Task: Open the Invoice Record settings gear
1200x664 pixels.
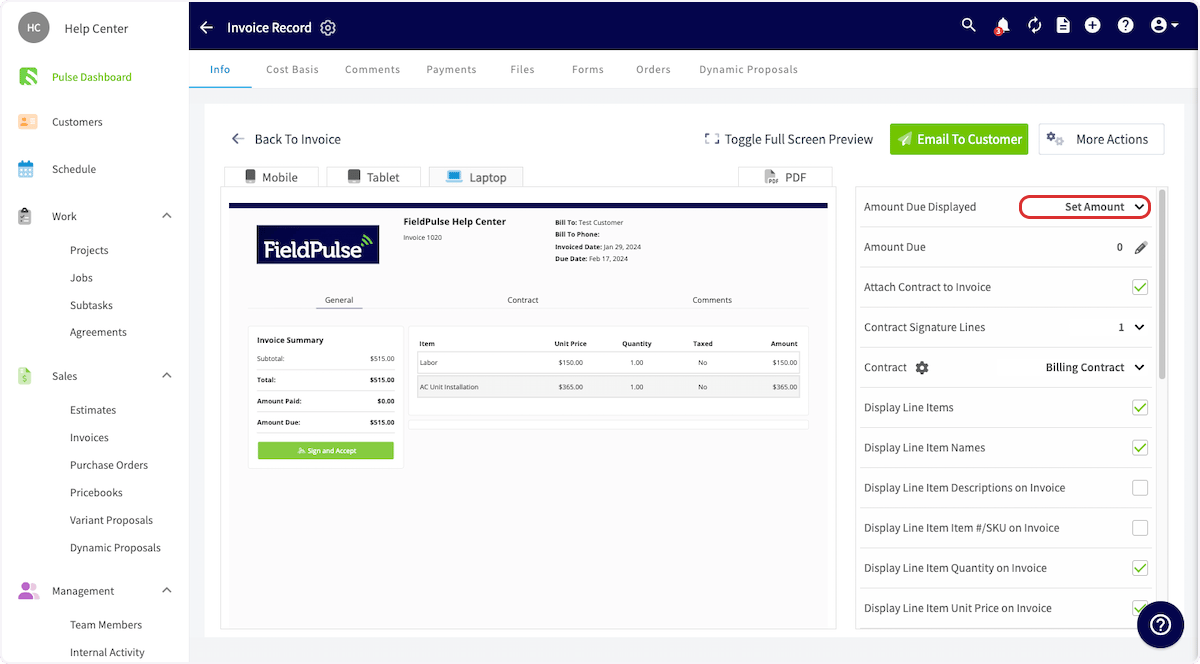Action: click(328, 27)
